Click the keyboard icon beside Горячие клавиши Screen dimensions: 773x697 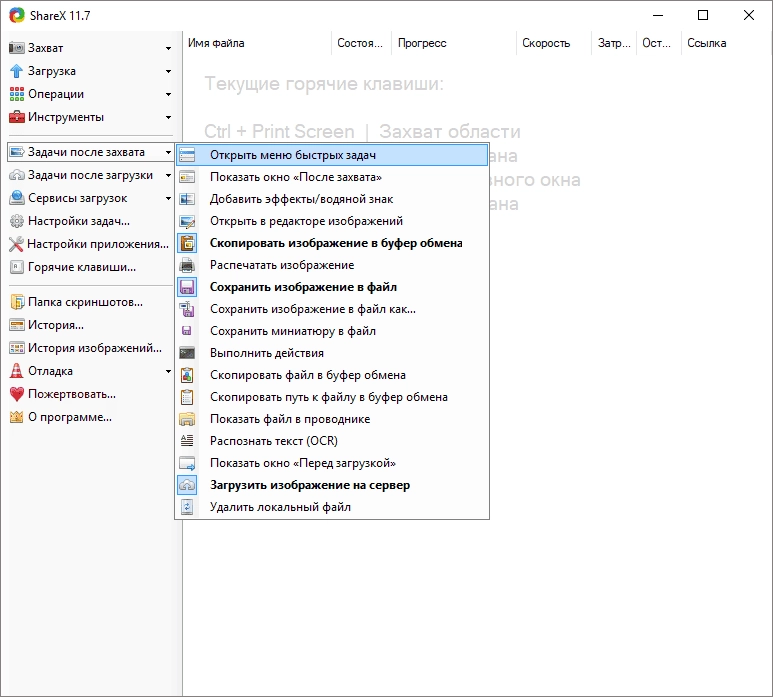click(x=17, y=267)
